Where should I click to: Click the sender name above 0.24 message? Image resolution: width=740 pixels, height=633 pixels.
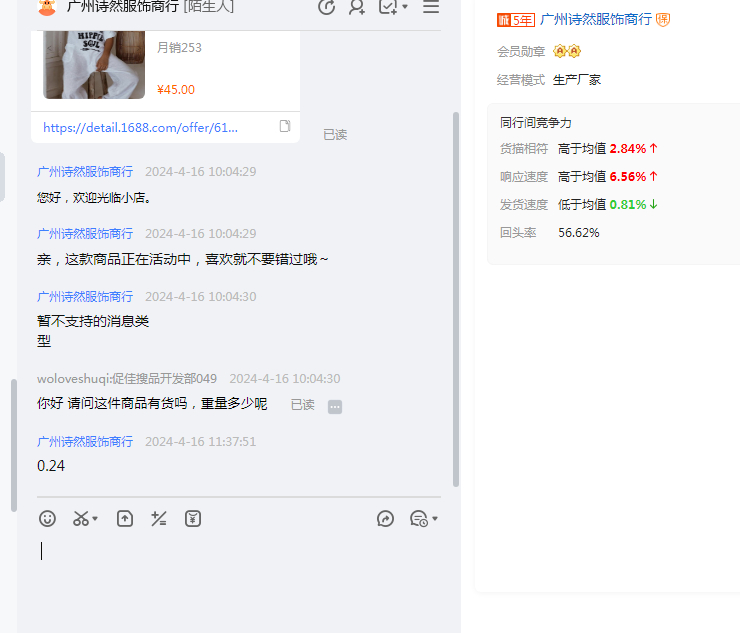(x=85, y=441)
